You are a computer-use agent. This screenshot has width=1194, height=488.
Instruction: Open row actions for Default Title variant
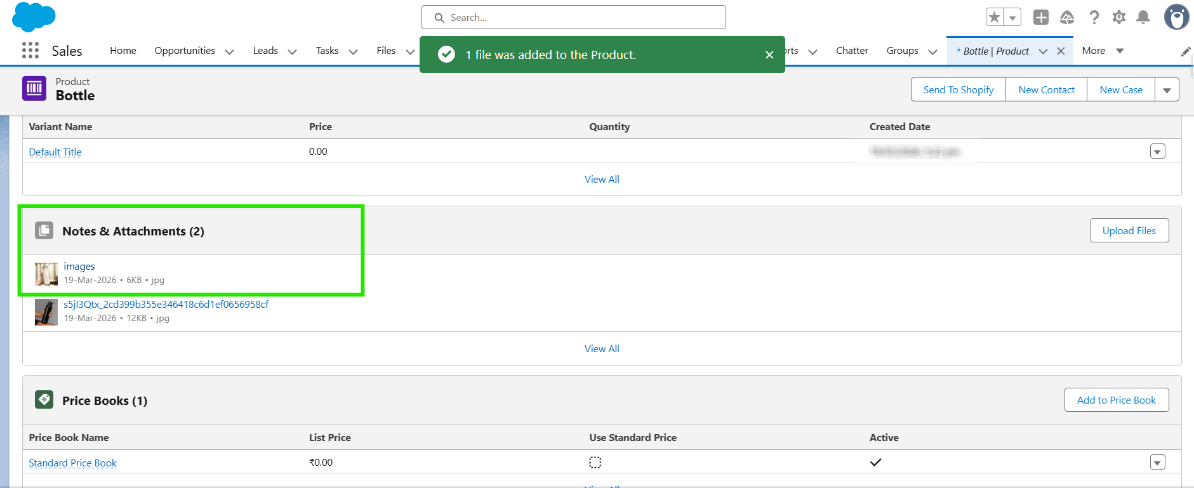(x=1158, y=152)
